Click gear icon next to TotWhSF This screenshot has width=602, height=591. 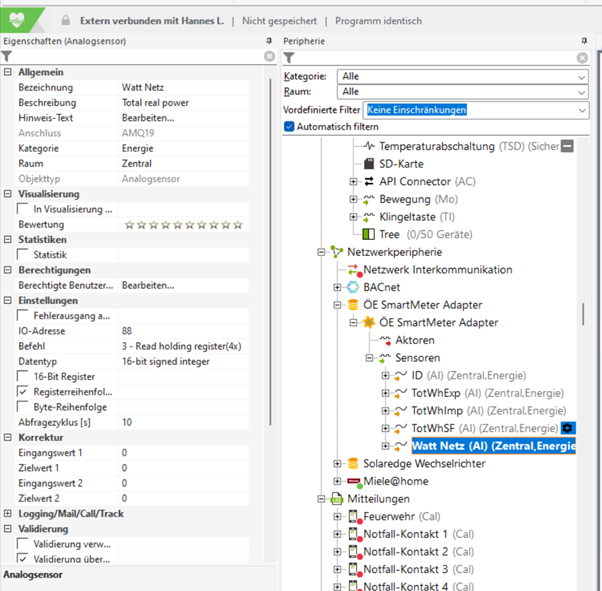[568, 428]
